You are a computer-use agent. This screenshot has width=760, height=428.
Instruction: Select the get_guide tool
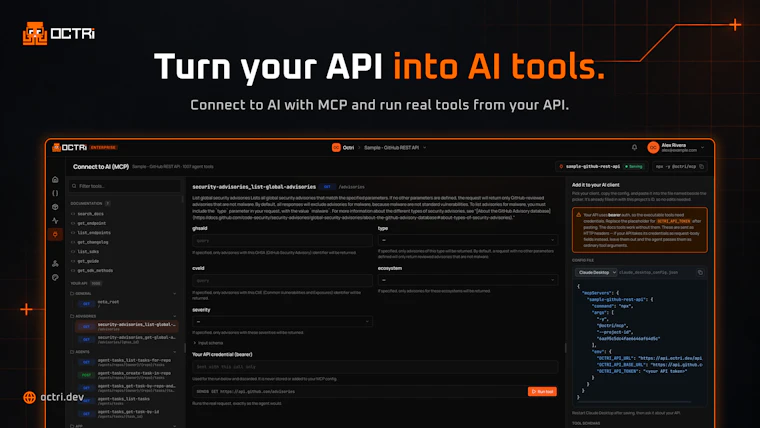click(x=88, y=261)
